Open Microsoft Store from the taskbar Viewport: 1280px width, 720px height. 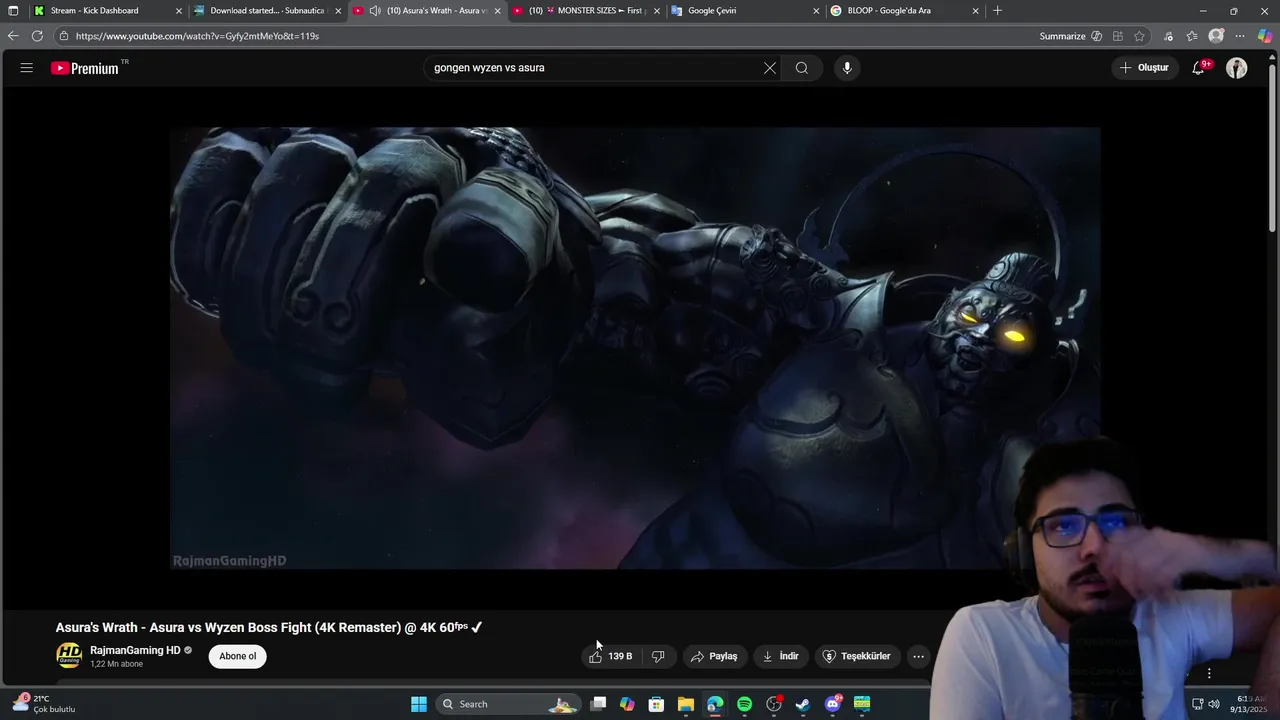tap(656, 704)
